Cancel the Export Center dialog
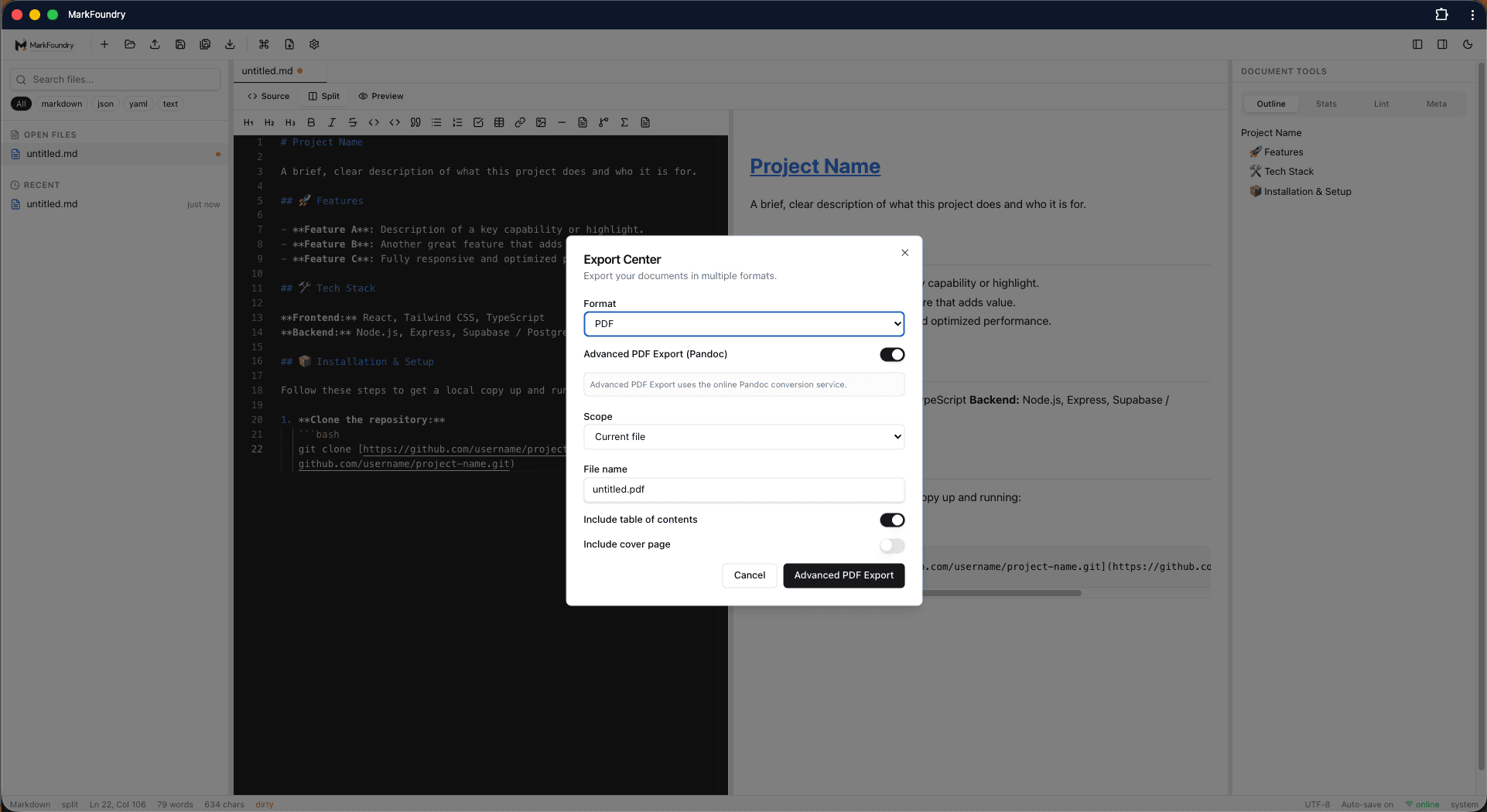Image resolution: width=1487 pixels, height=812 pixels. [x=749, y=575]
